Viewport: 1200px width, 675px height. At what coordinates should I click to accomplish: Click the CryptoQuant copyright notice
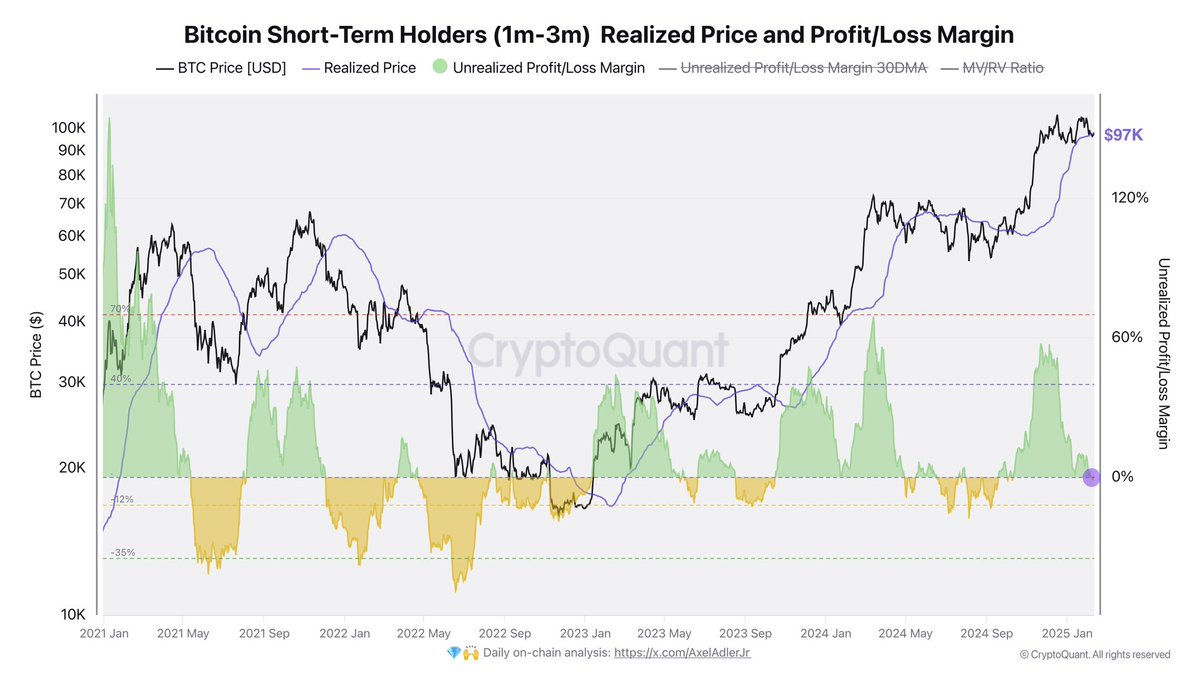[x=1095, y=654]
